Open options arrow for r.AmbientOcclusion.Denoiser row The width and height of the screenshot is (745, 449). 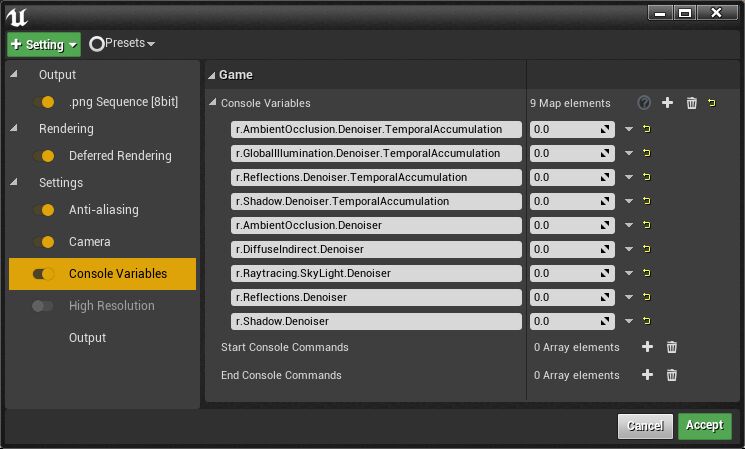pos(629,225)
